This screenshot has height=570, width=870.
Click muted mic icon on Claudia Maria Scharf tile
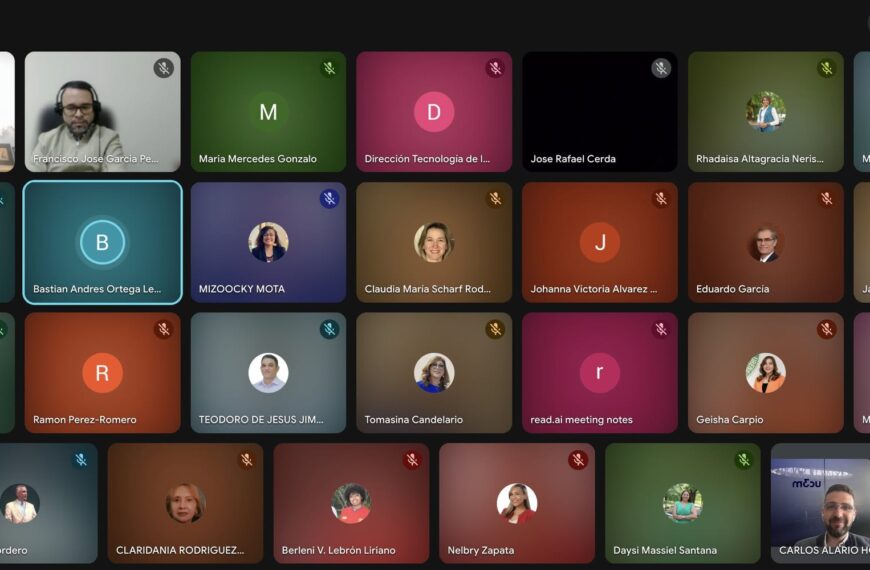tap(495, 199)
